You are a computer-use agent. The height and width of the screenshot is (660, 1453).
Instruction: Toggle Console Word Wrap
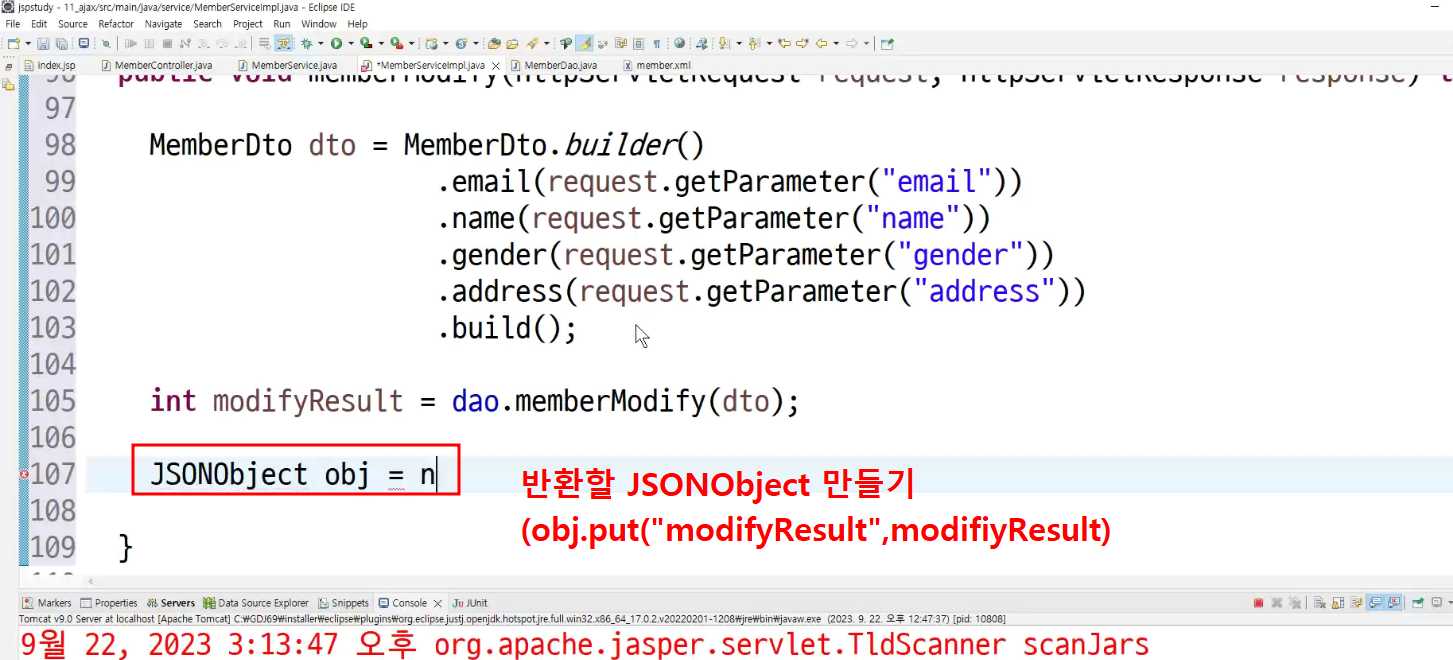pyautogui.click(x=1357, y=603)
